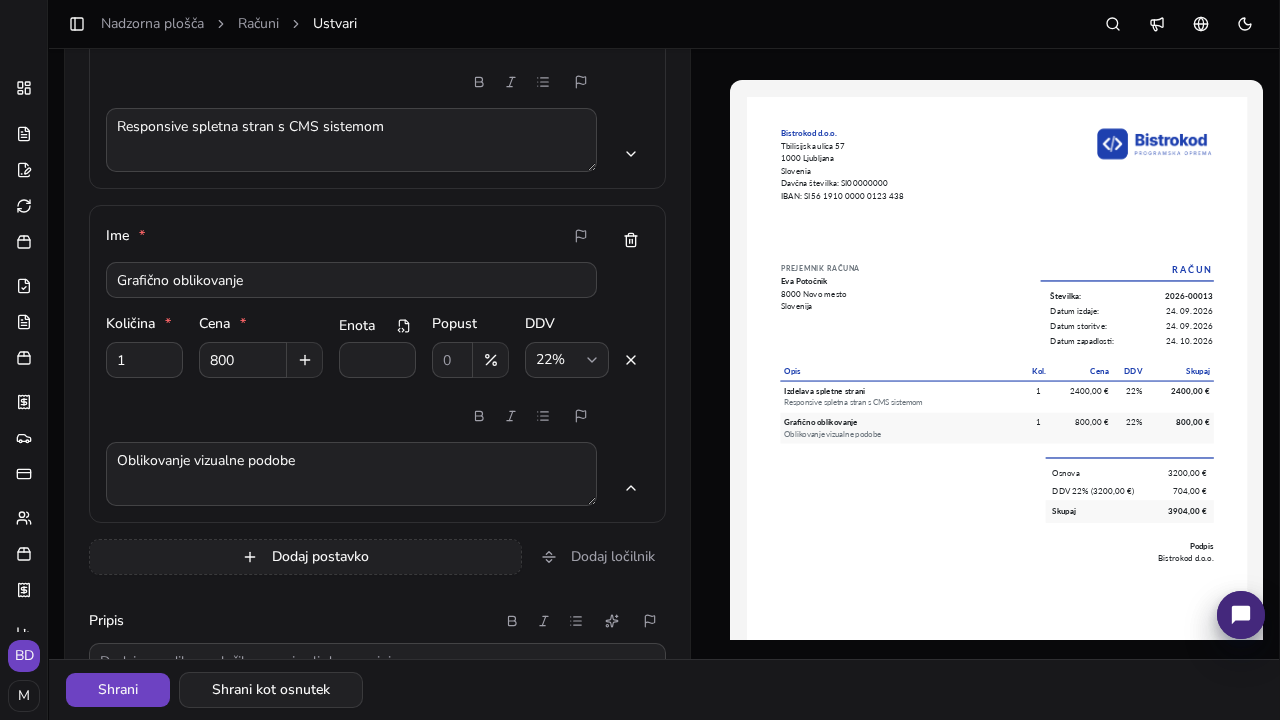Open the recurring sync arrows sidebar icon

tap(24, 206)
